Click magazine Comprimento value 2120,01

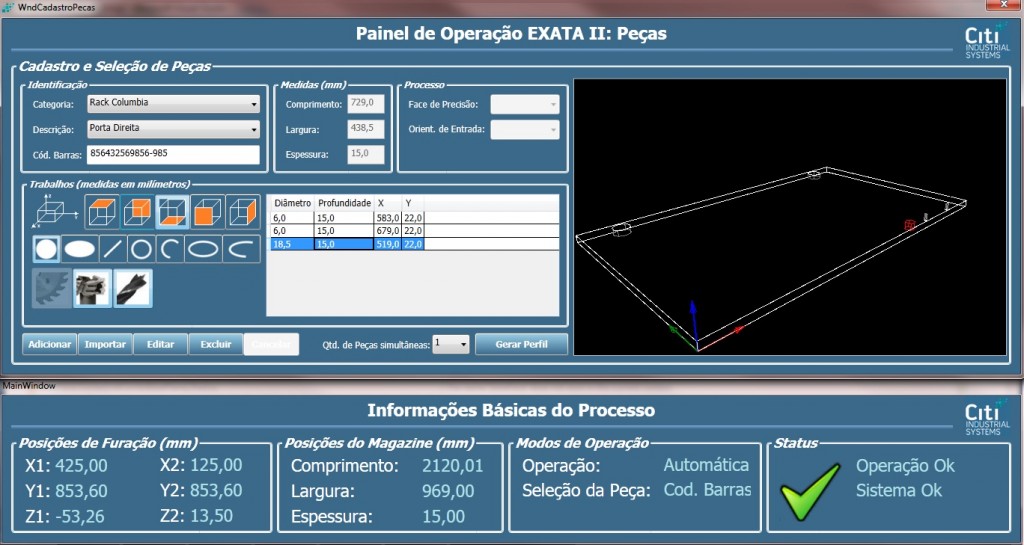pyautogui.click(x=453, y=466)
